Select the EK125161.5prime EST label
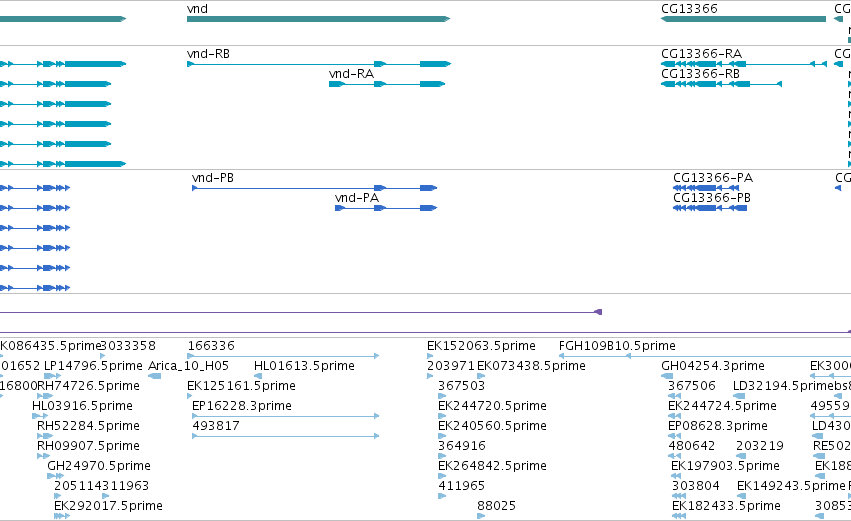 pyautogui.click(x=241, y=386)
